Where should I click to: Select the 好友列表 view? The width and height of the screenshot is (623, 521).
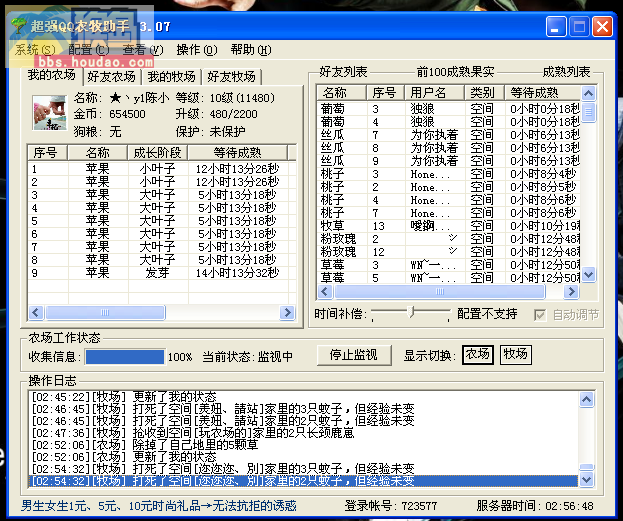coord(343,72)
